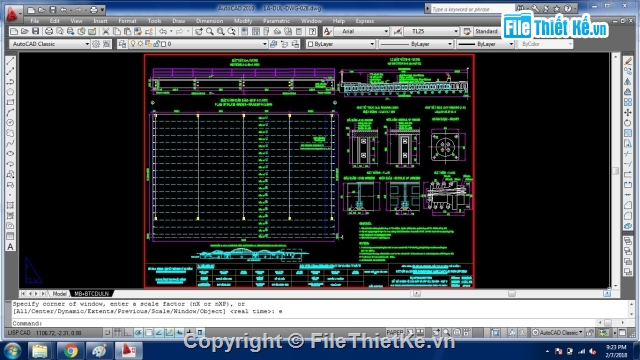This screenshot has width=640, height=360.
Task: Click the Plot printer icon
Action: [x=49, y=31]
